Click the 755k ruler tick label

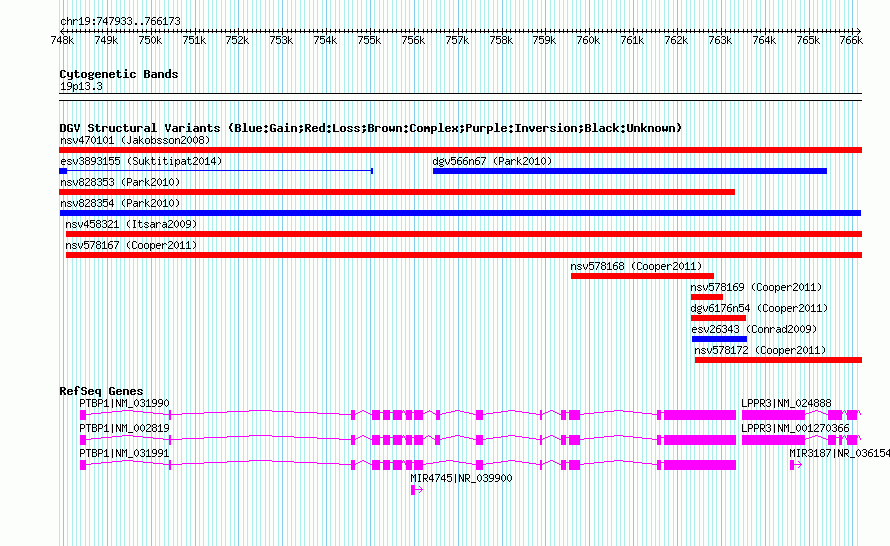[369, 40]
